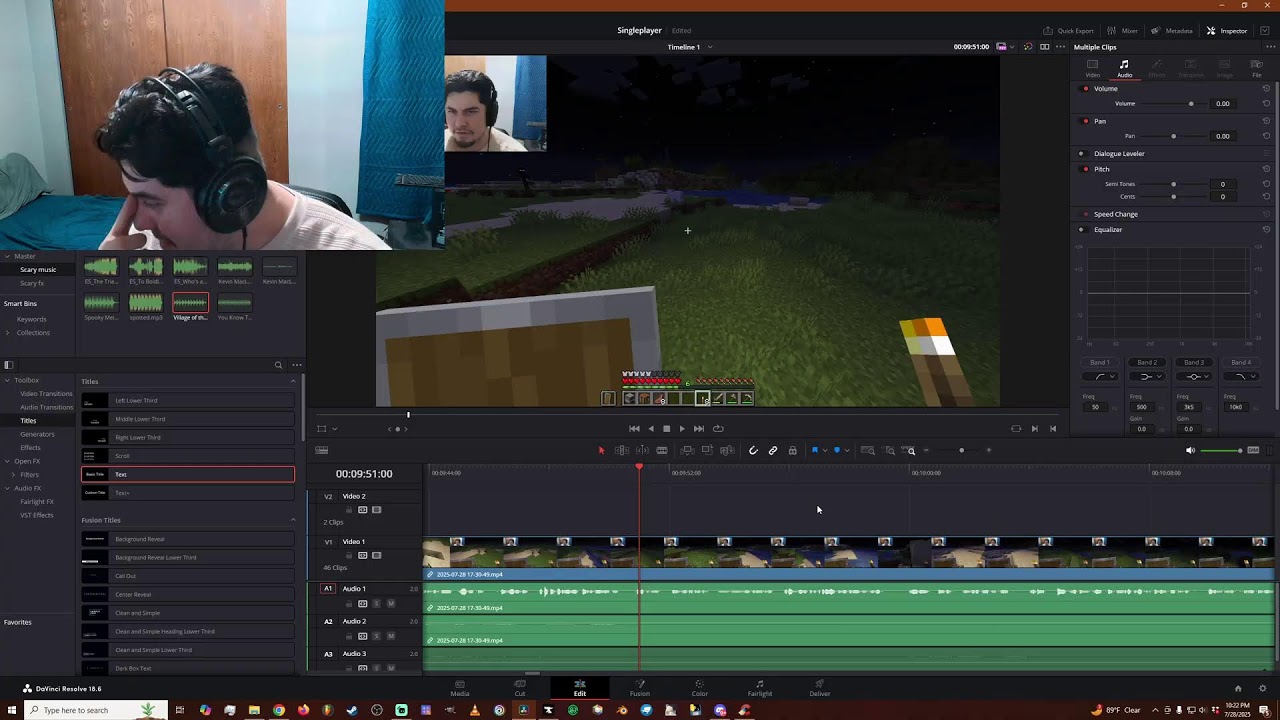Add a blue marker at playhead
Screen dimensions: 1280x720
point(837,451)
